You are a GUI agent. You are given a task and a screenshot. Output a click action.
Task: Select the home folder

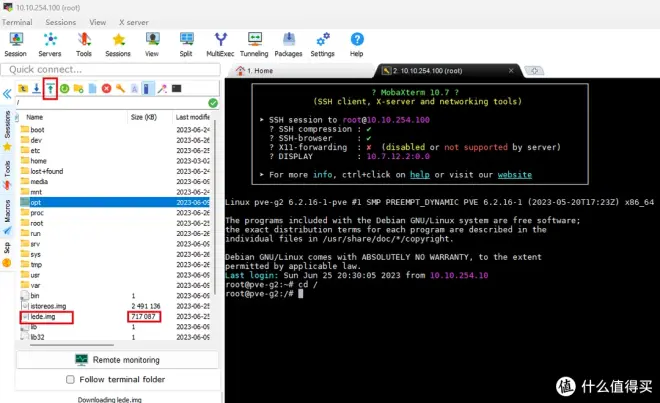[x=114, y=161]
